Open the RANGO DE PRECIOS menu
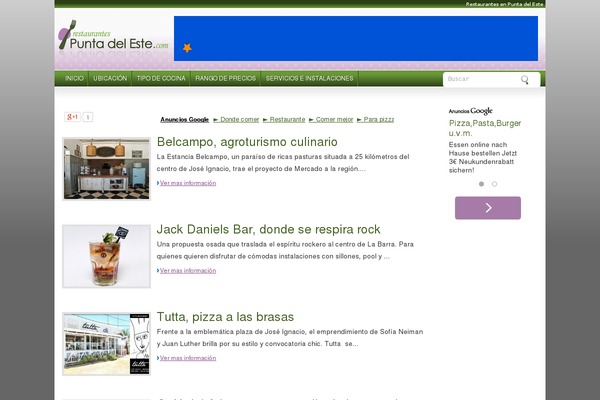 tap(225, 78)
